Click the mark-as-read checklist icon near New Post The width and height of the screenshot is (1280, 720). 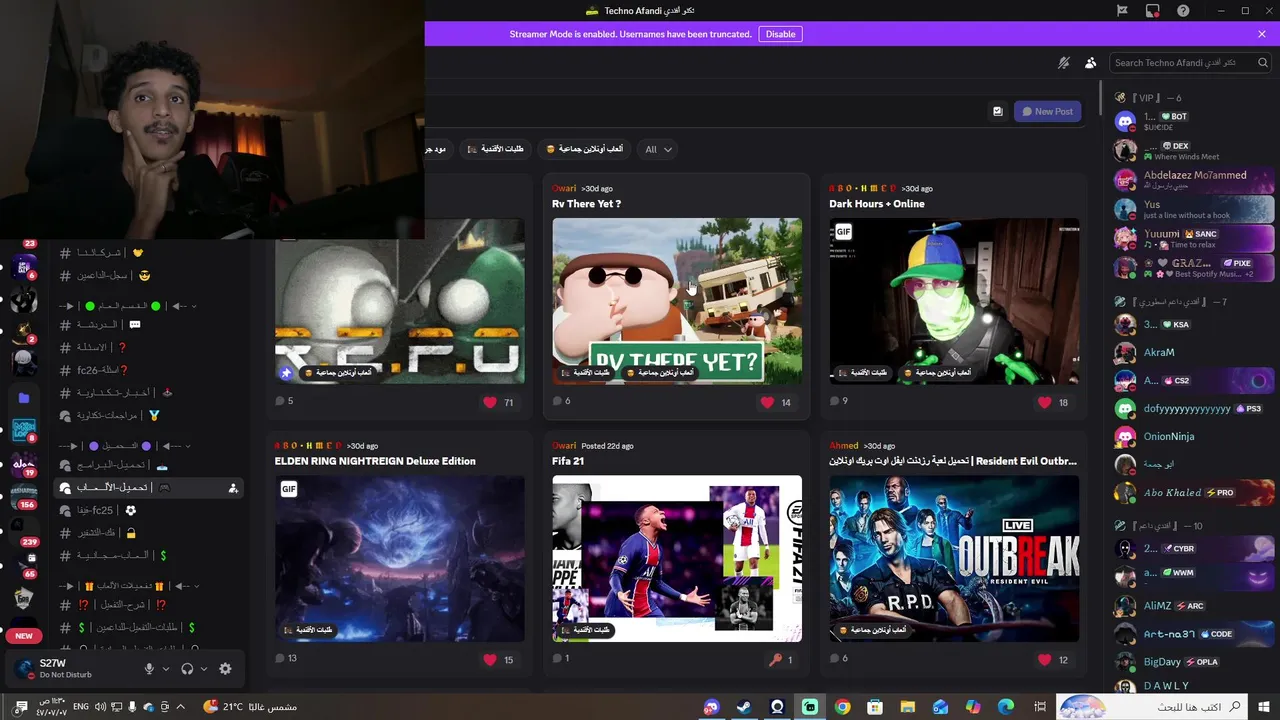(x=997, y=112)
